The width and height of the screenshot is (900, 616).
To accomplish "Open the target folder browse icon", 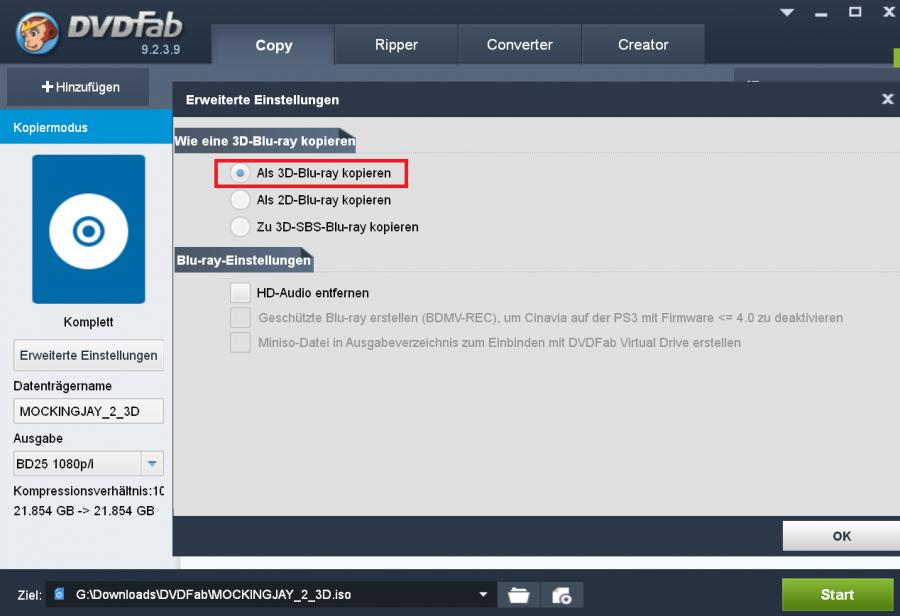I will tap(519, 595).
